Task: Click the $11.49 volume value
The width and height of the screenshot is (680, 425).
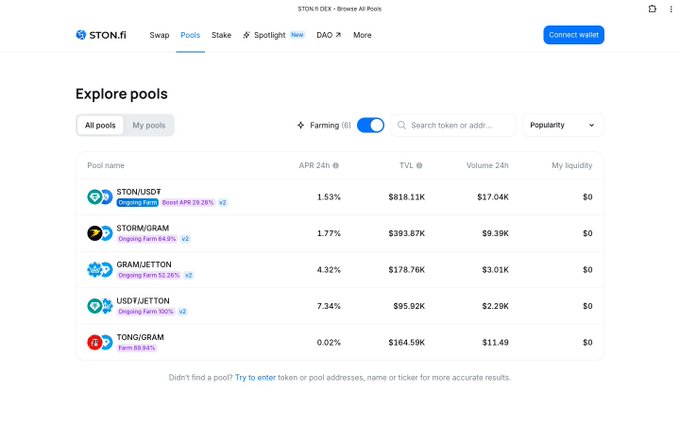Action: [x=495, y=343]
